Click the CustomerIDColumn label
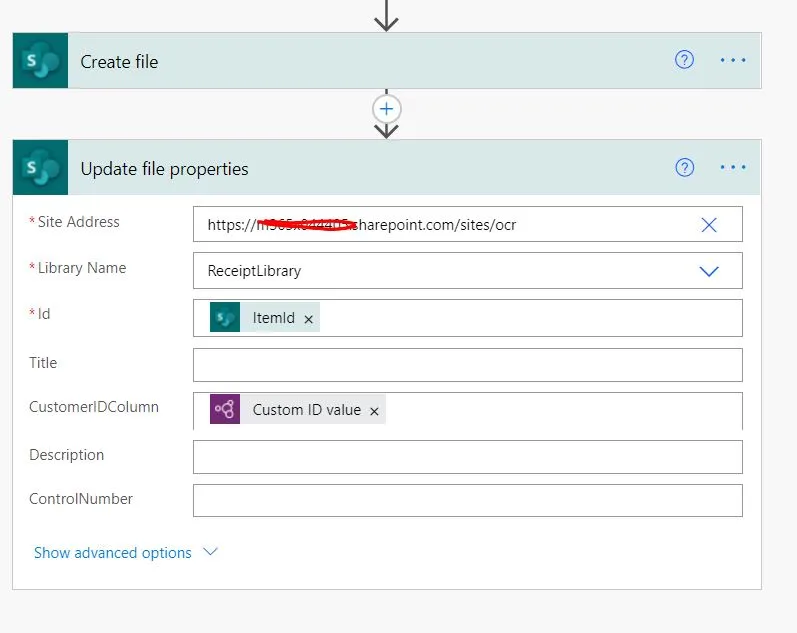This screenshot has width=797, height=633. 94,407
